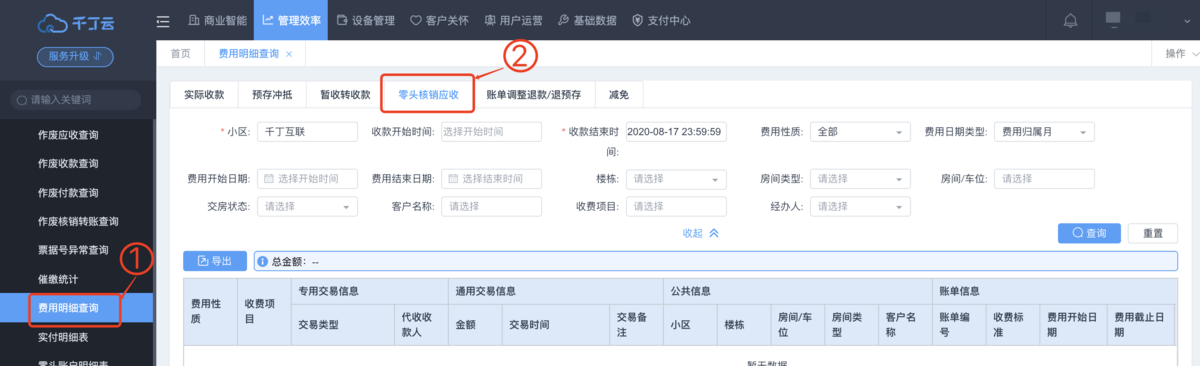Click the 查询 button
The image size is (1200, 366).
click(1089, 233)
